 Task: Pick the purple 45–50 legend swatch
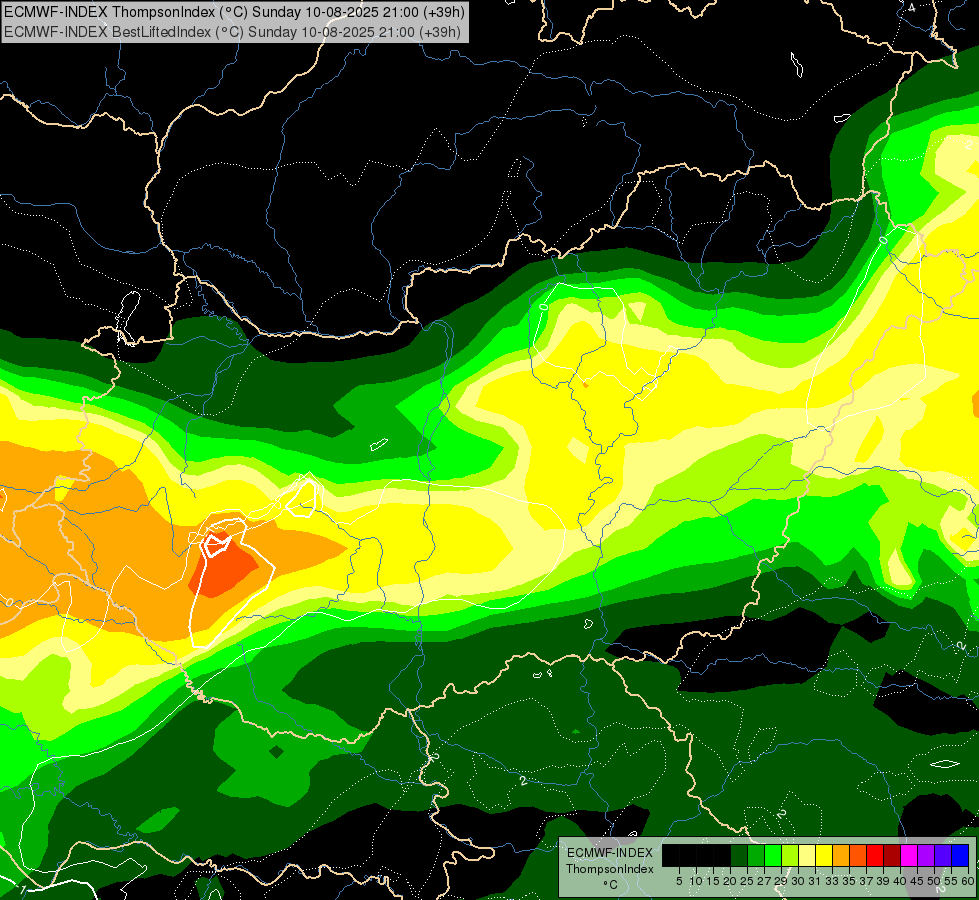coord(927,855)
